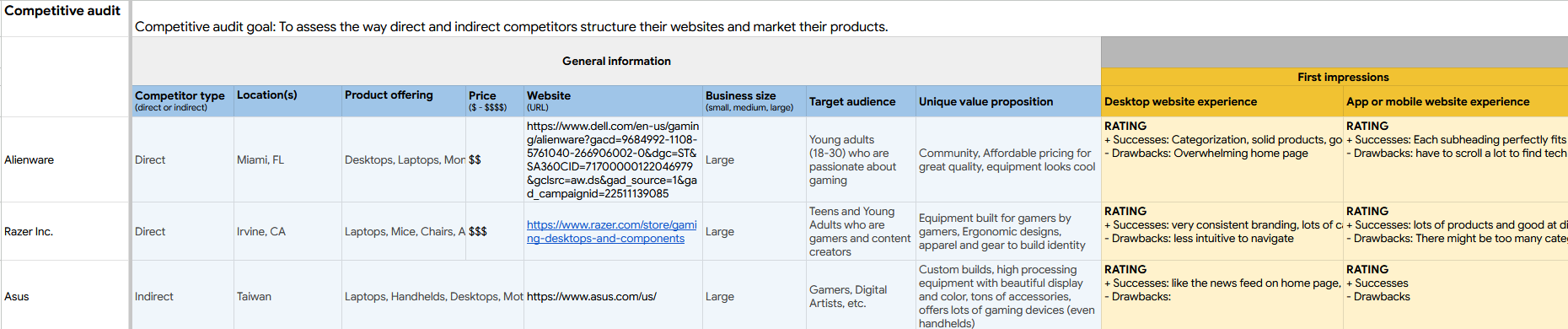Click the 'App or mobile website experience' header

click(x=1455, y=100)
